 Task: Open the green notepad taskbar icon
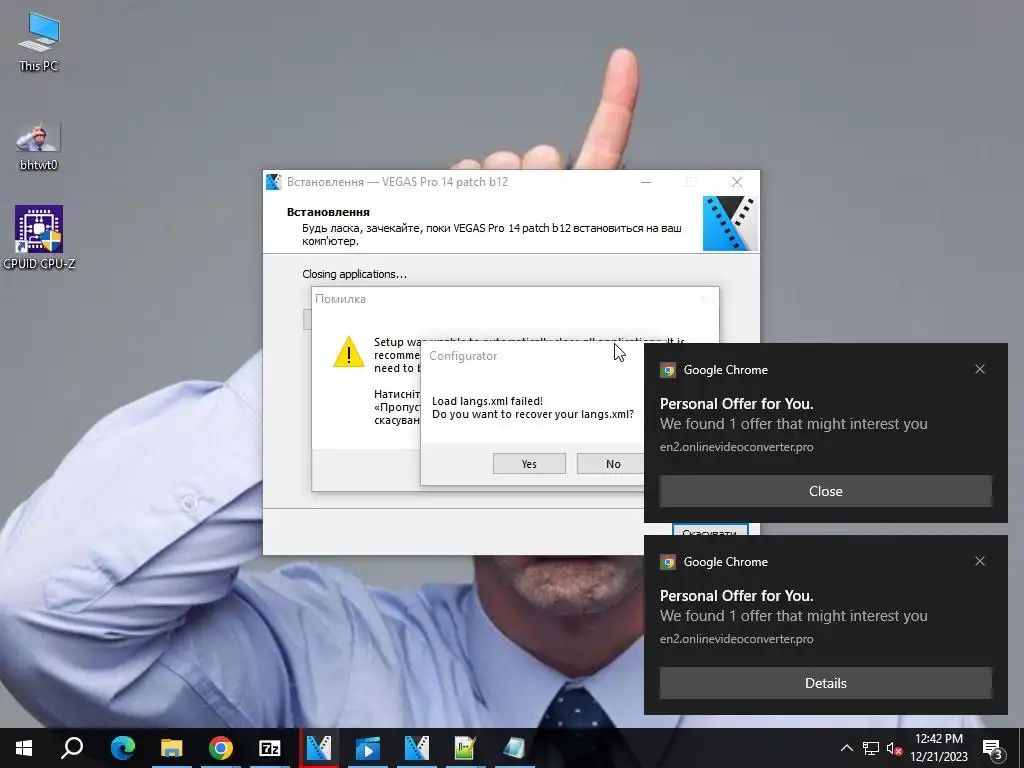point(465,748)
